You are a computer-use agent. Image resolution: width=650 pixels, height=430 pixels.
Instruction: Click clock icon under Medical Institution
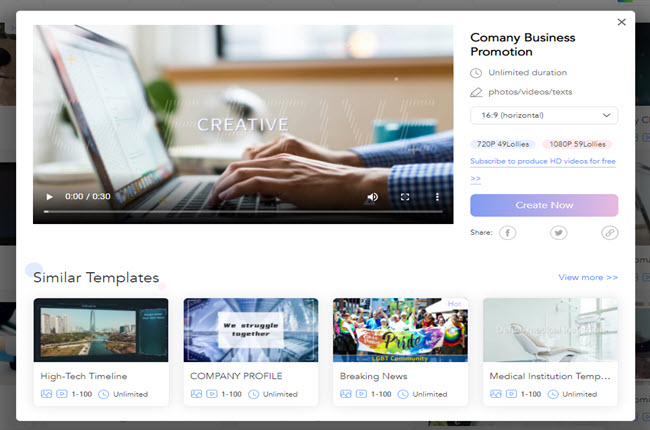(x=553, y=394)
